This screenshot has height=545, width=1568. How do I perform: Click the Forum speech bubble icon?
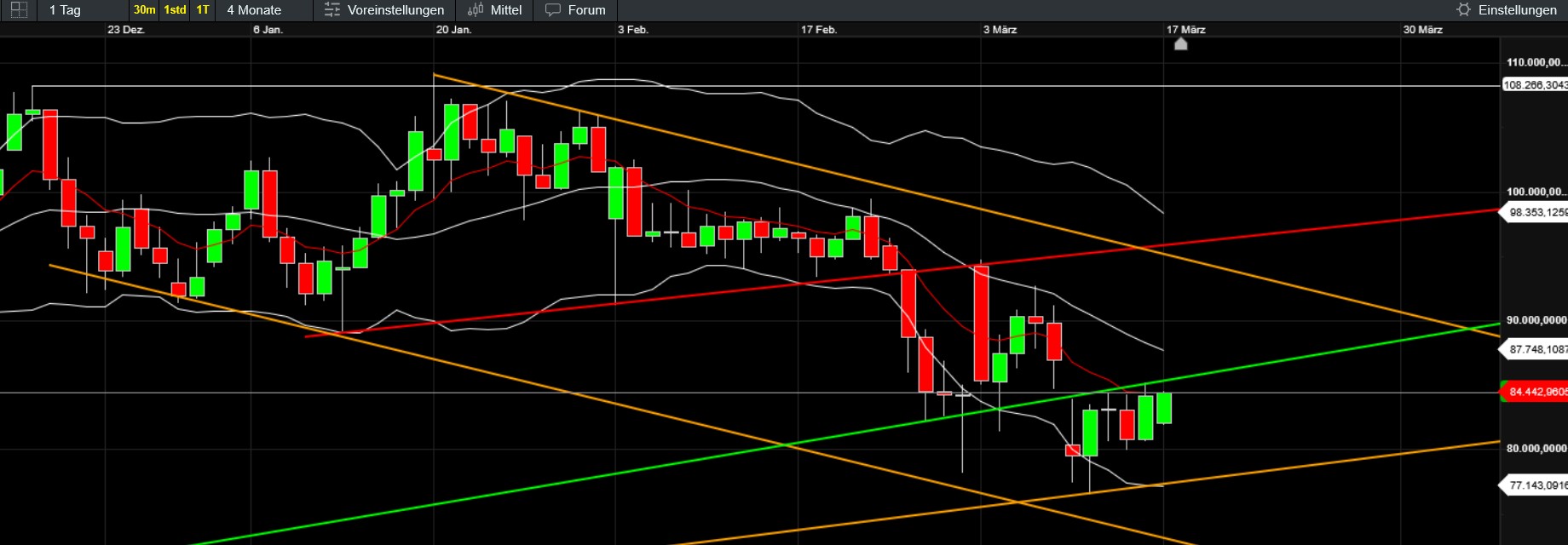pos(553,10)
